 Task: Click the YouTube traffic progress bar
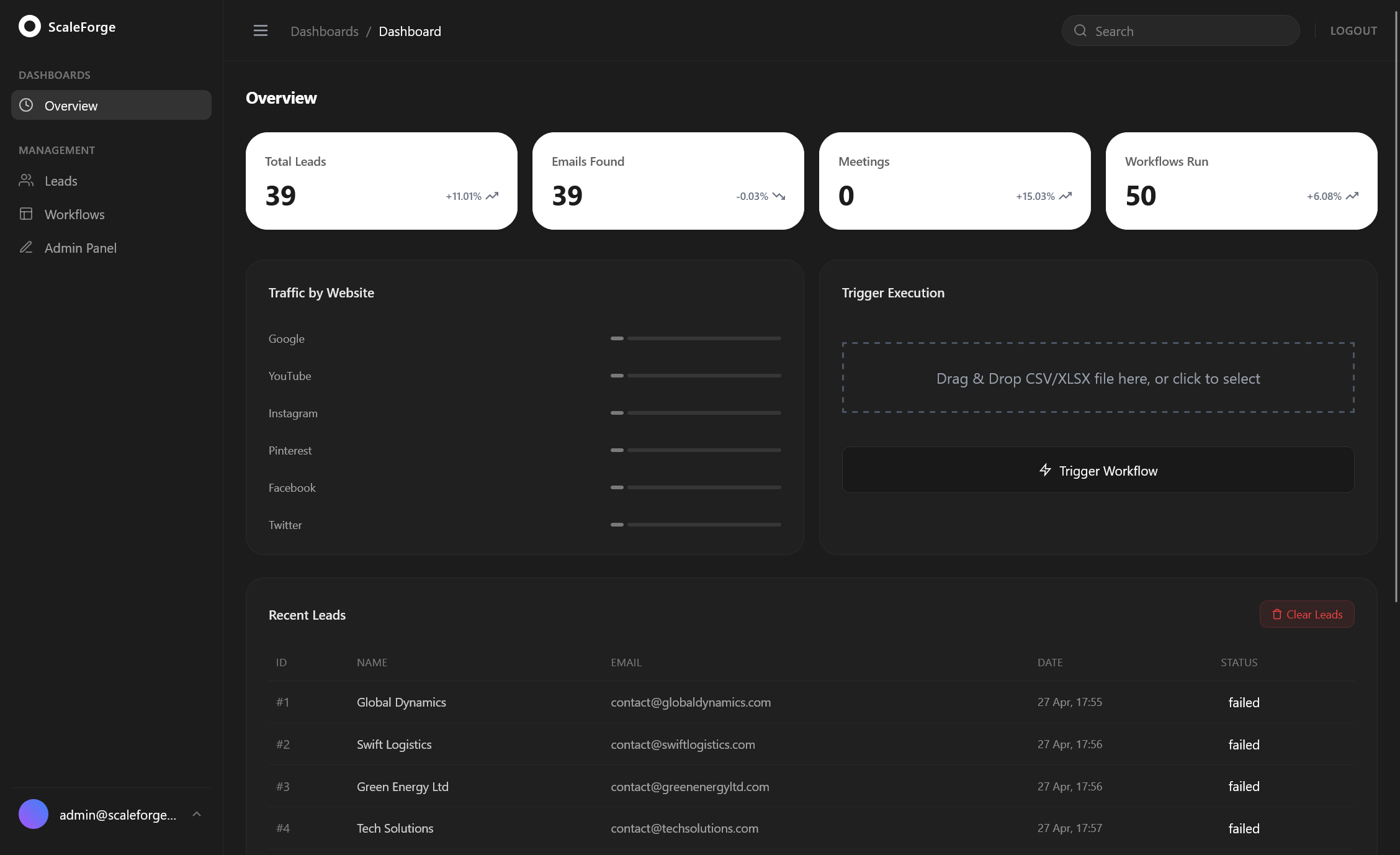[x=696, y=376]
